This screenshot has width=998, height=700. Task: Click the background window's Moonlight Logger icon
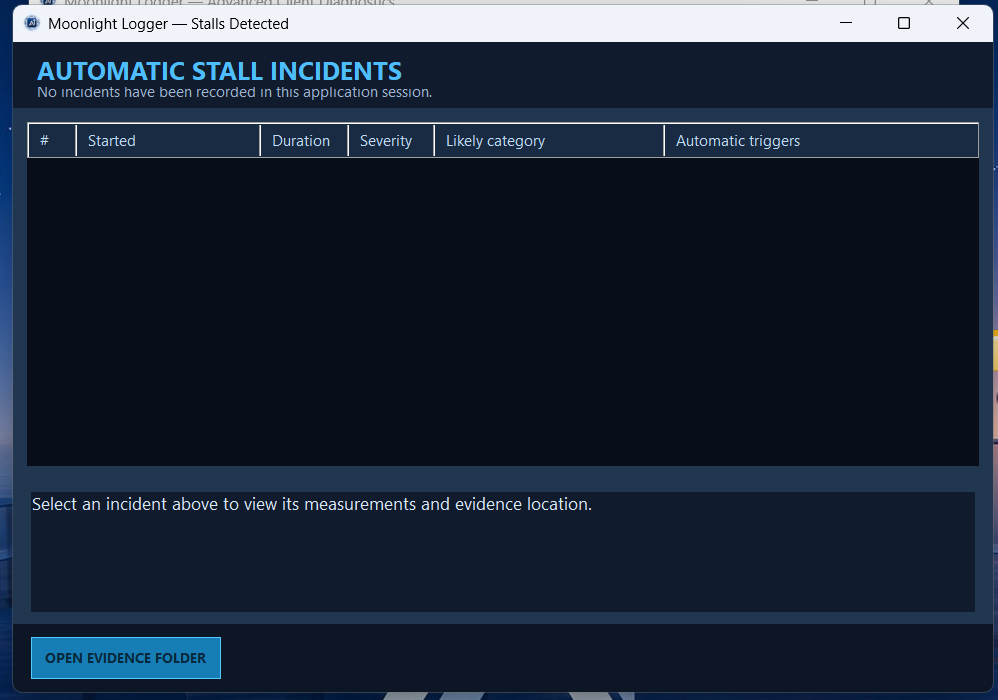48,3
